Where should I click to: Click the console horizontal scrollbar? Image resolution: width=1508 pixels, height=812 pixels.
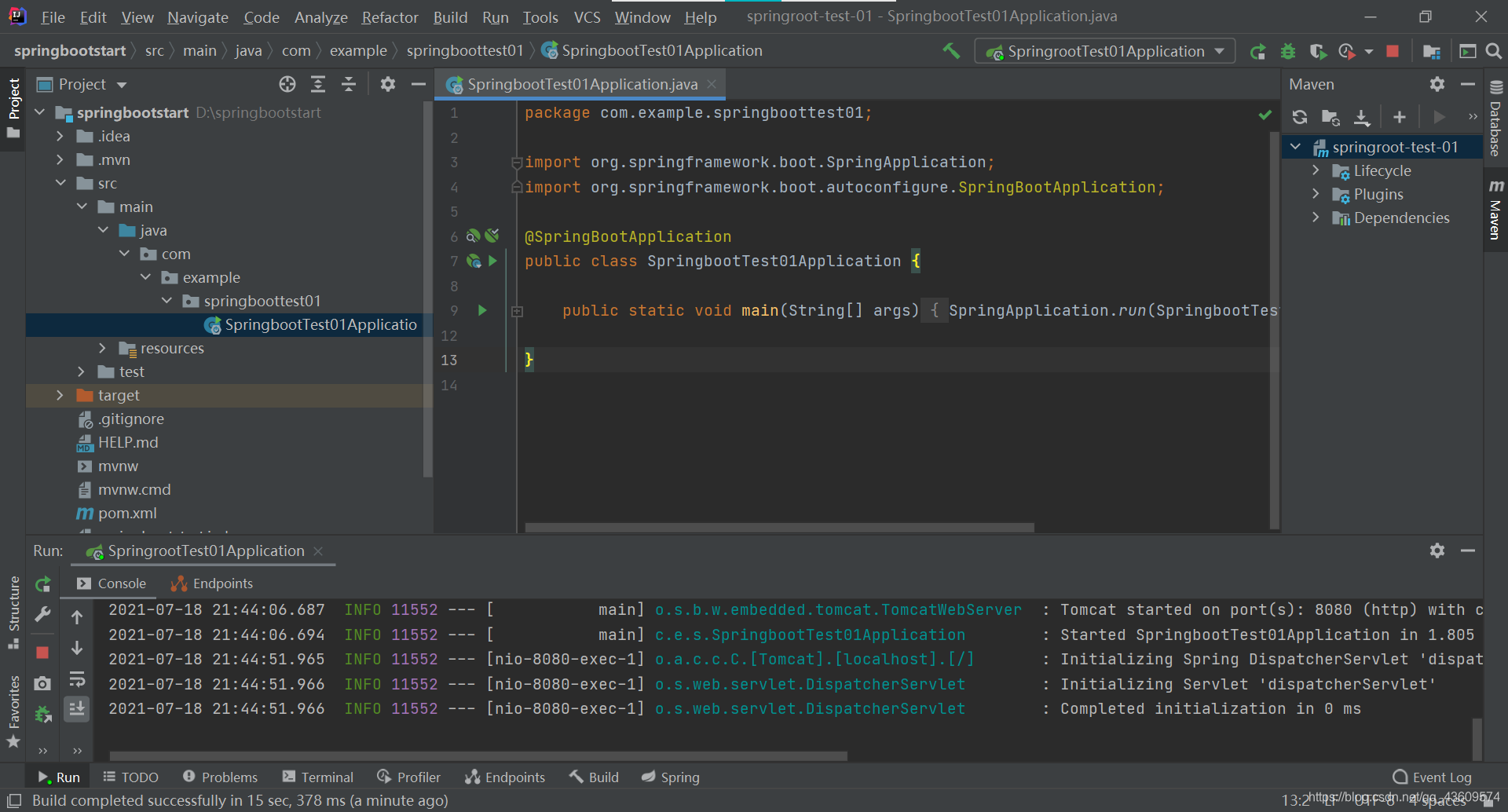coord(478,756)
